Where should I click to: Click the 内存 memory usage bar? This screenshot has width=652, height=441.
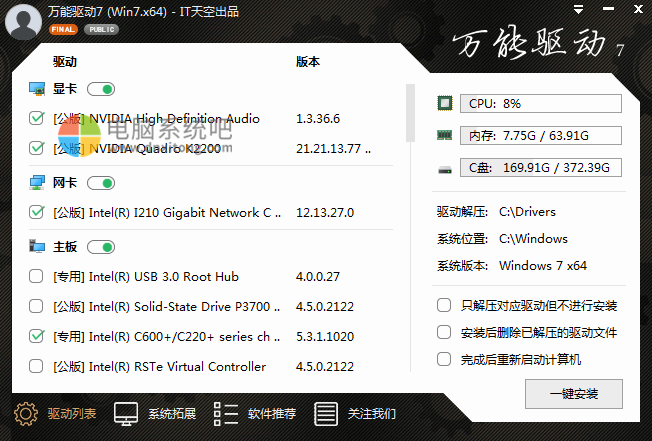(541, 136)
